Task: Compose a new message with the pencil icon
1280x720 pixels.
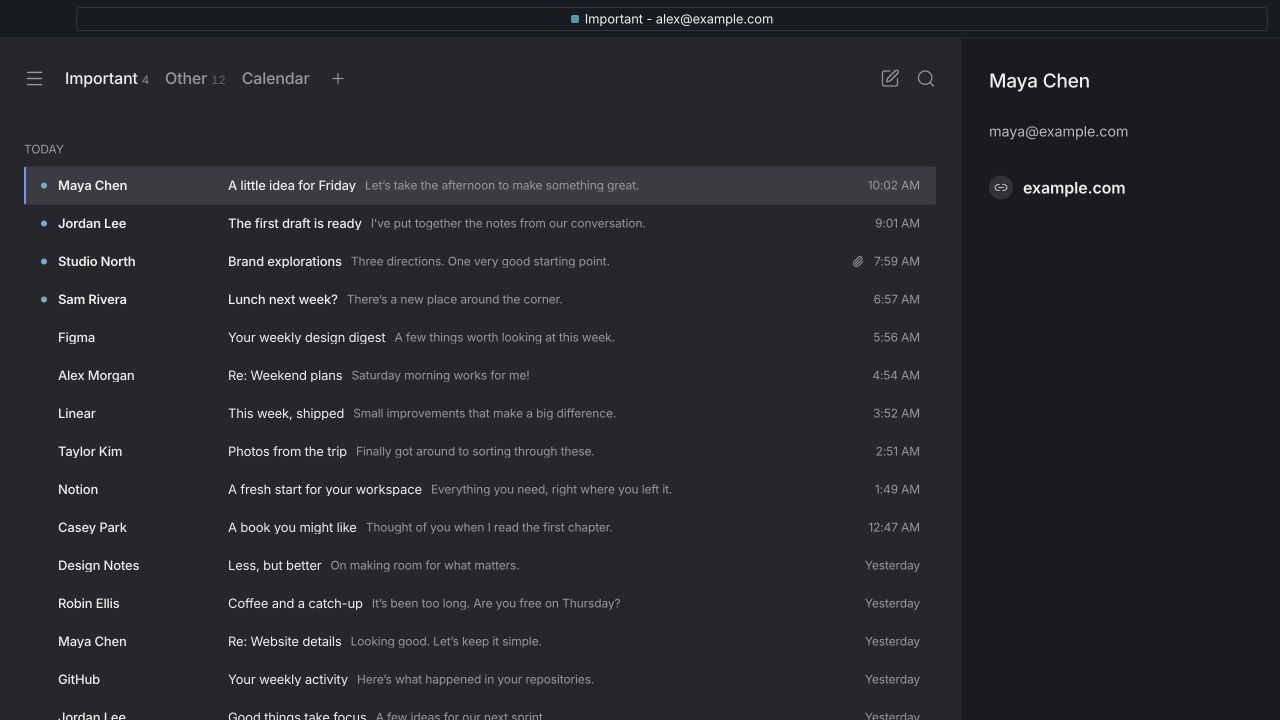Action: click(x=890, y=78)
